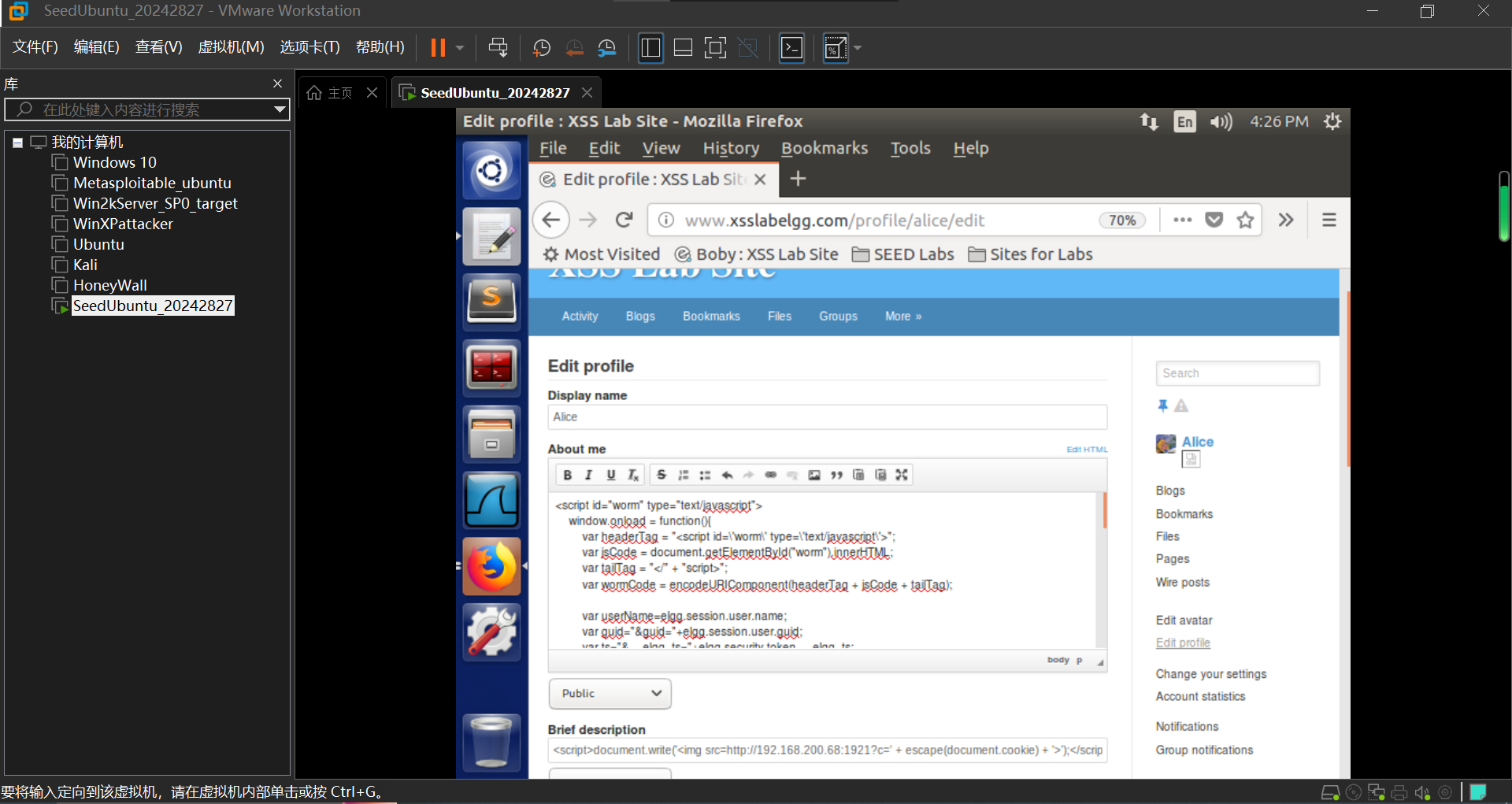Select Metasploitable_ubuntu in the library tree

pyautogui.click(x=152, y=183)
